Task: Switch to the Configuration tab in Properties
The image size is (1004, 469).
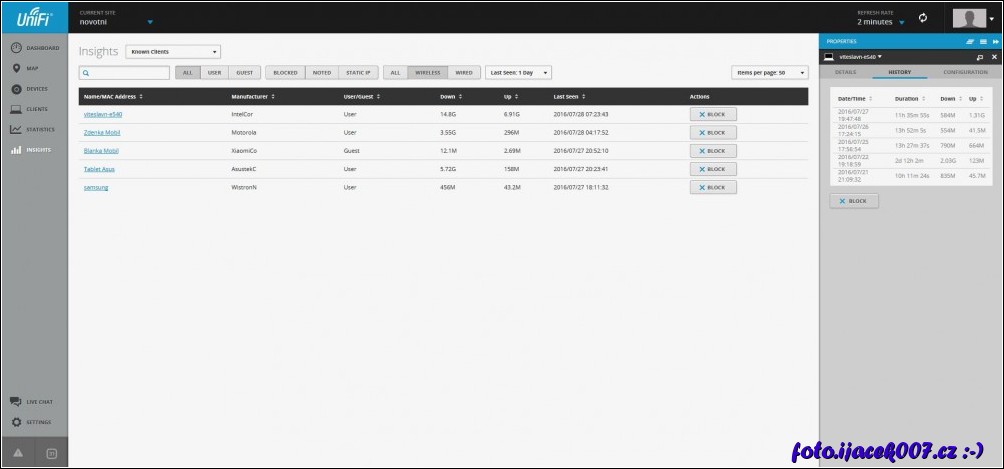Action: point(965,72)
